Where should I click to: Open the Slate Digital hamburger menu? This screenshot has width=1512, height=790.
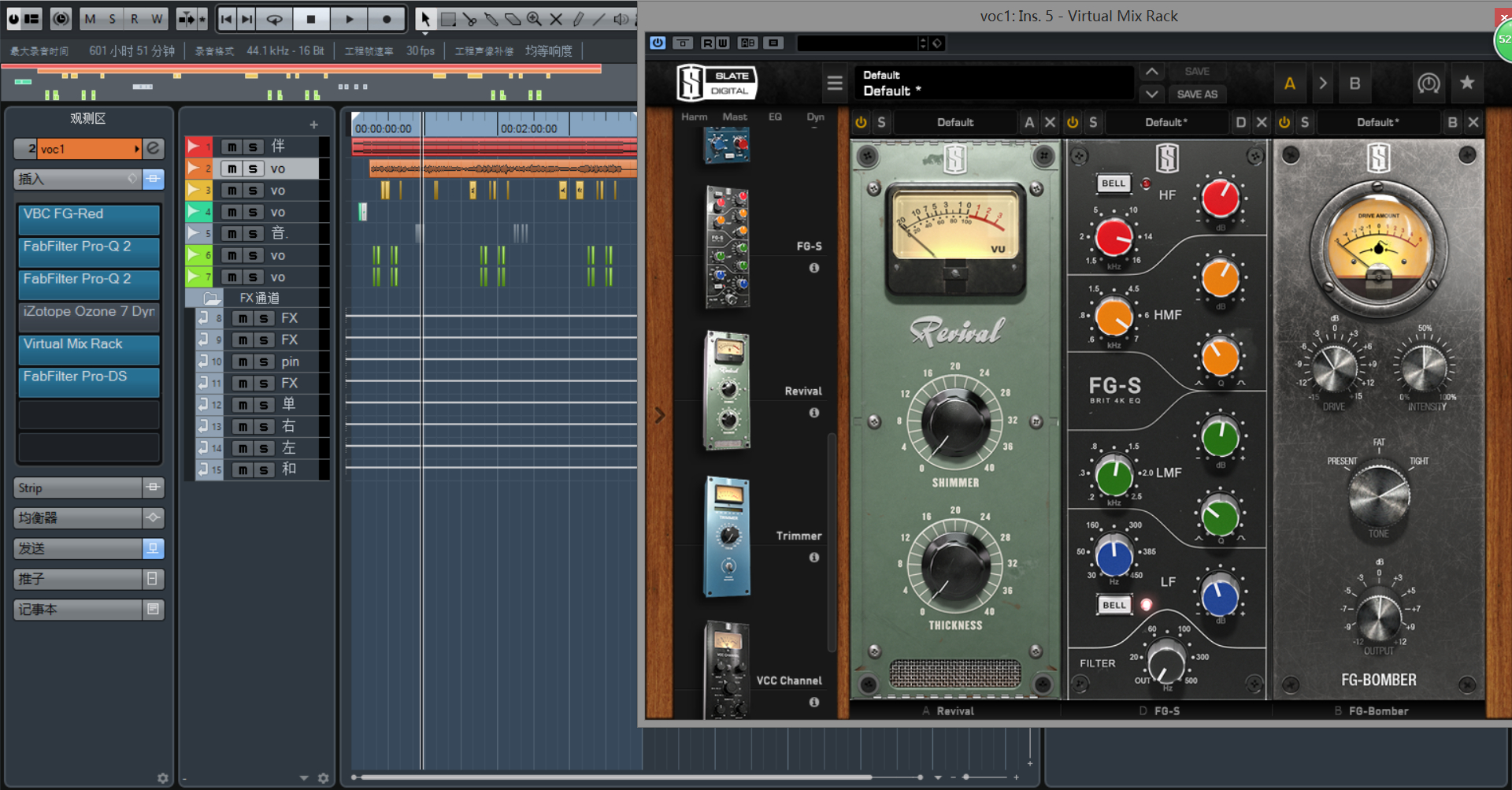[835, 83]
